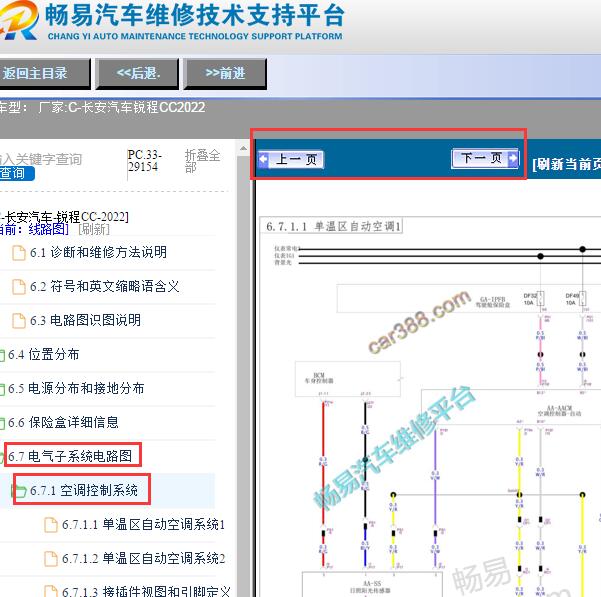Go forward with the >>前进 button
601x597 pixels.
[x=225, y=73]
